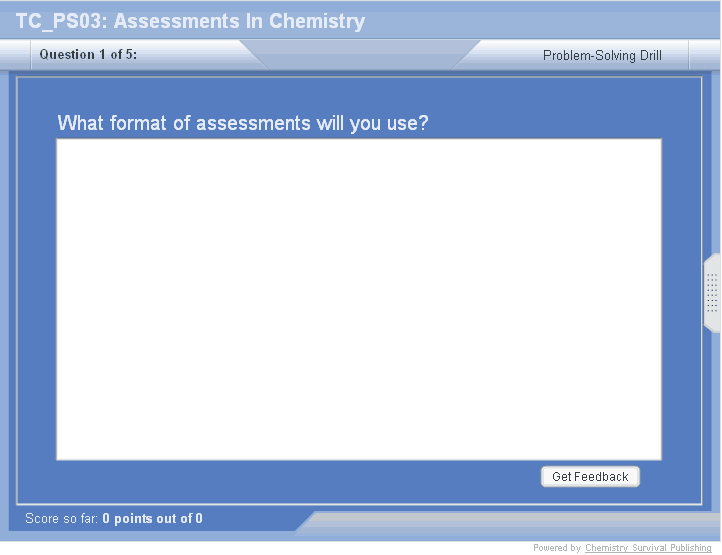Expand the dotted side panel handle
Viewport: 722px width, 555px height.
(x=712, y=293)
